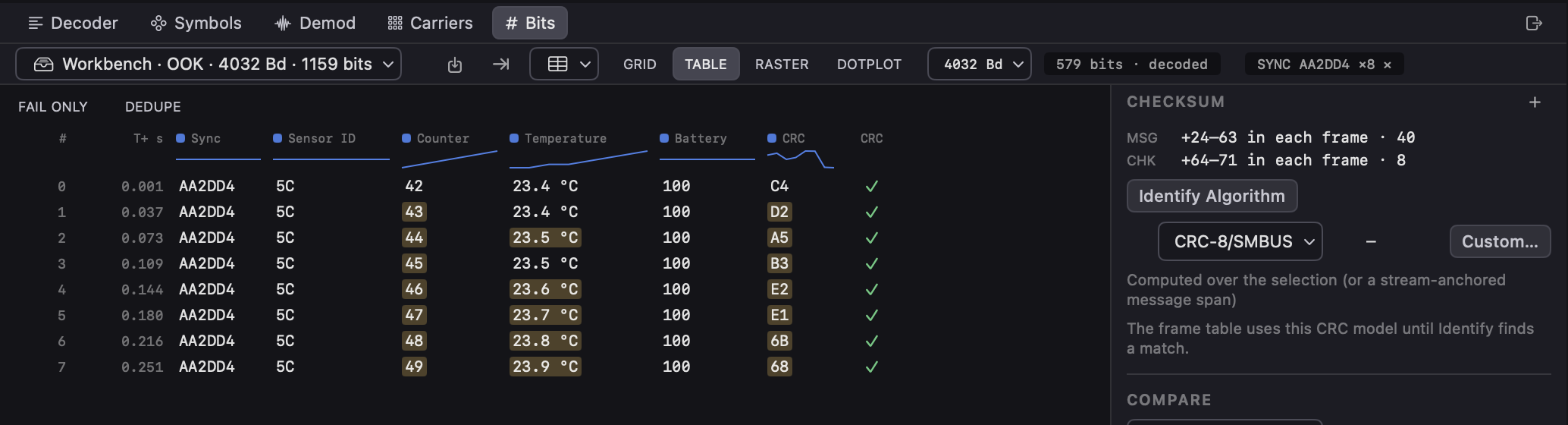
Task: Click timestamp 0.073 in row 2
Action: tap(143, 238)
